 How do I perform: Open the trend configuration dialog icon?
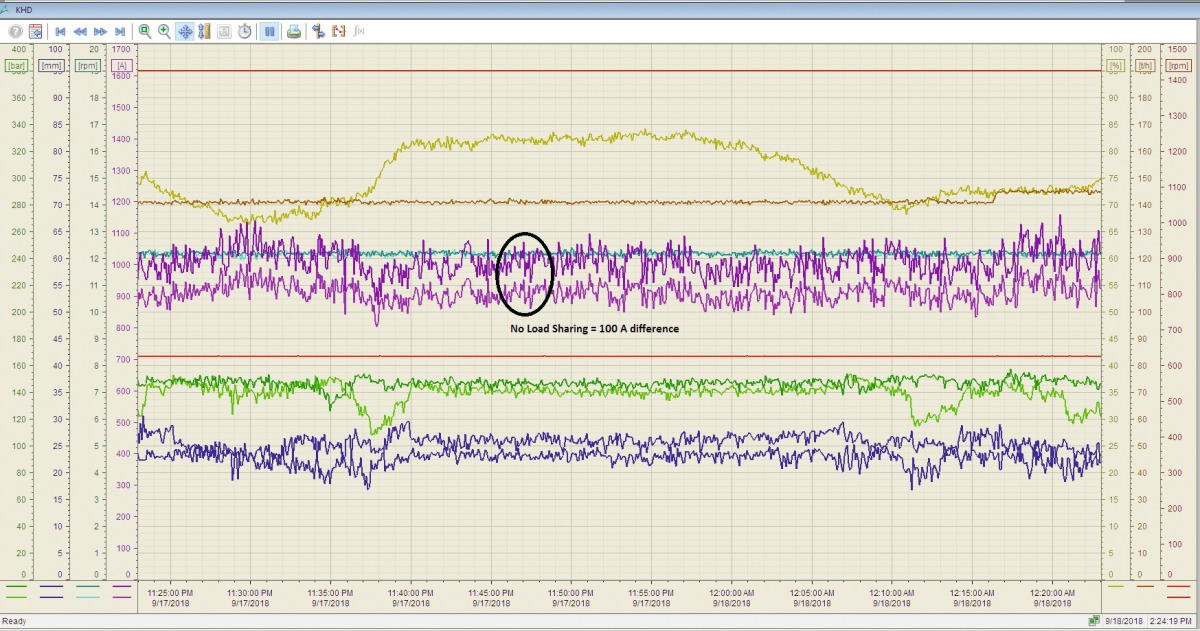click(x=35, y=31)
